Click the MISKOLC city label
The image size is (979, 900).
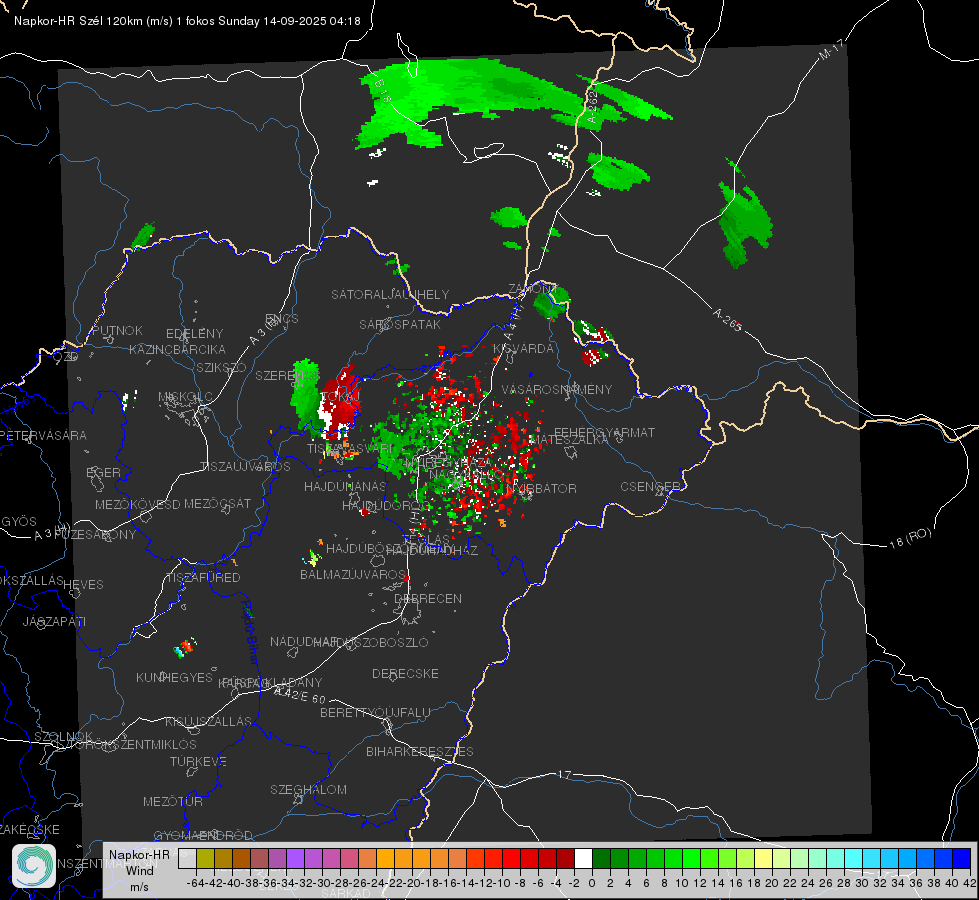point(185,397)
